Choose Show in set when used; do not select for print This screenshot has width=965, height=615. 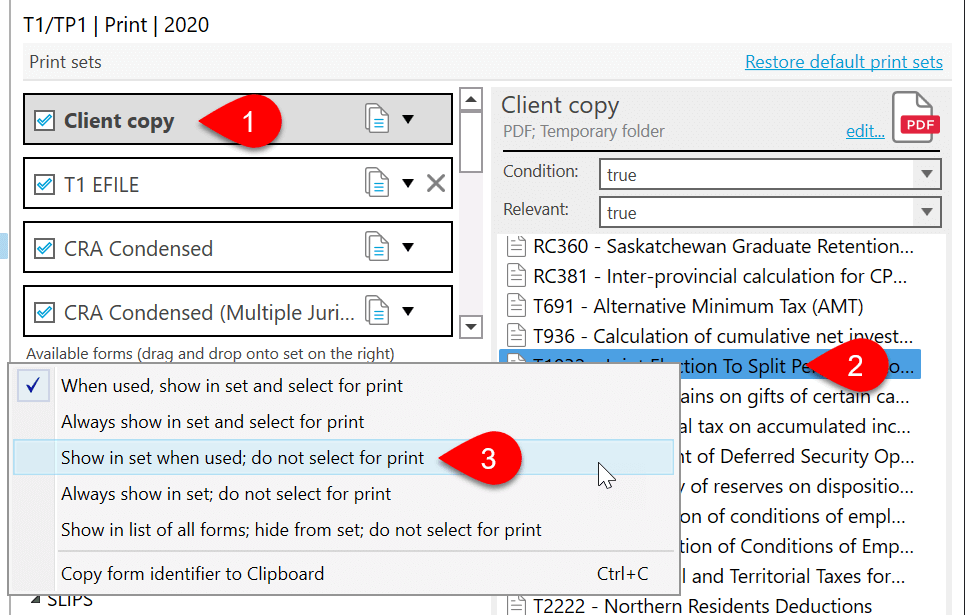tap(343, 457)
